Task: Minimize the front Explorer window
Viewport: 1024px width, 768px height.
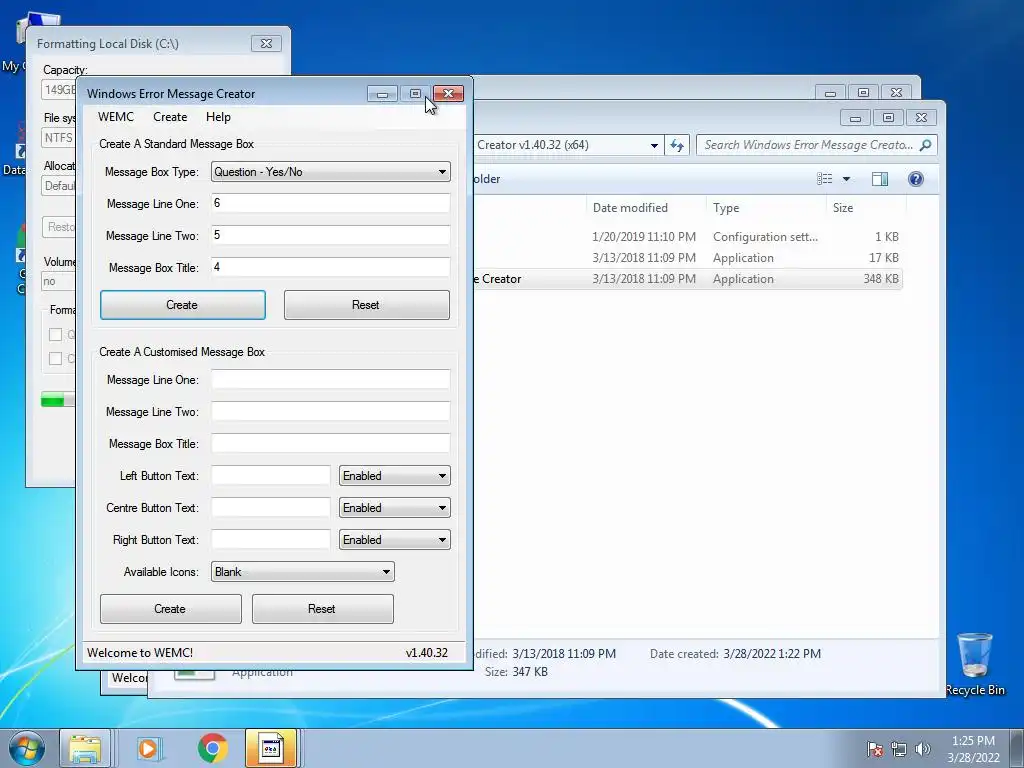Action: [x=856, y=118]
